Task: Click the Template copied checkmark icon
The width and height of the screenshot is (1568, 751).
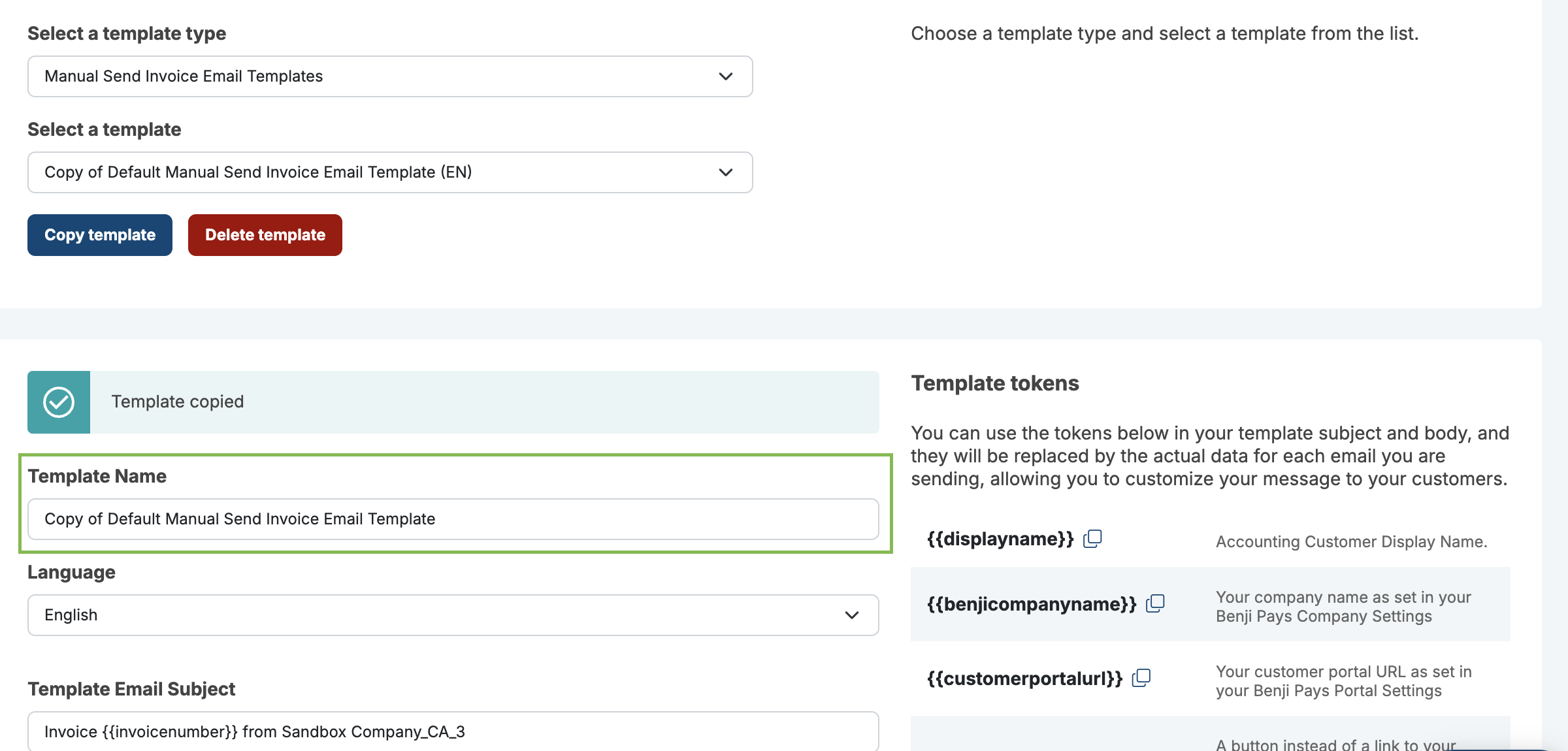Action: pyautogui.click(x=59, y=402)
